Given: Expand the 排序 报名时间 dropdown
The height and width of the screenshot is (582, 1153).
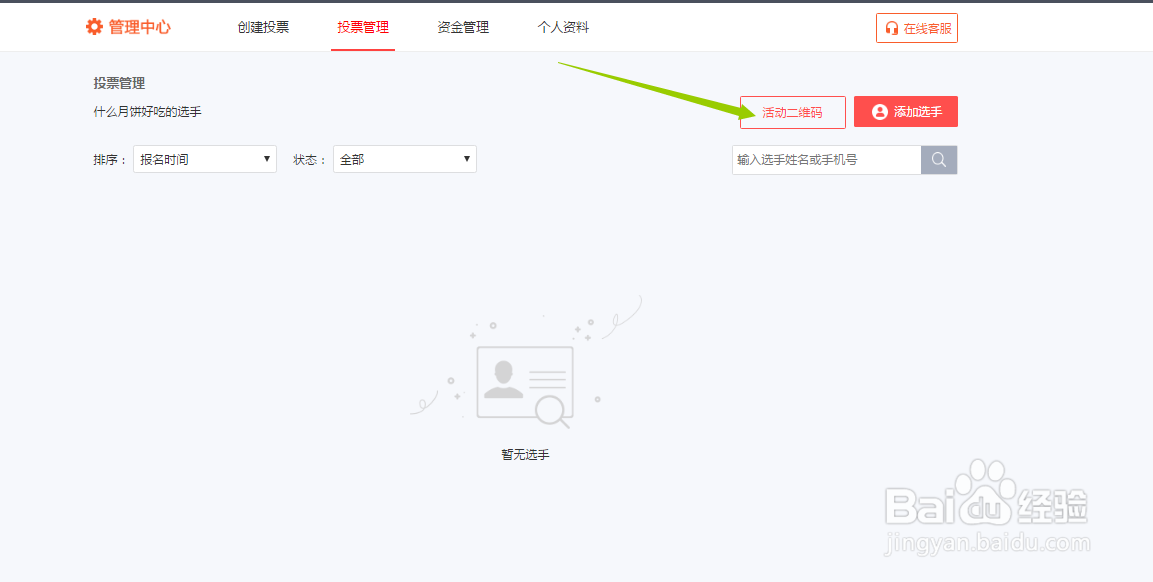Looking at the screenshot, I should tap(205, 159).
